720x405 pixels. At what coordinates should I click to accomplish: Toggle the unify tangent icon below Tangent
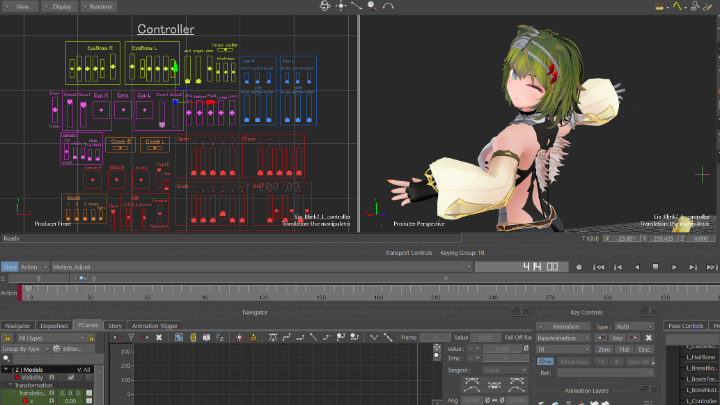pos(494,385)
